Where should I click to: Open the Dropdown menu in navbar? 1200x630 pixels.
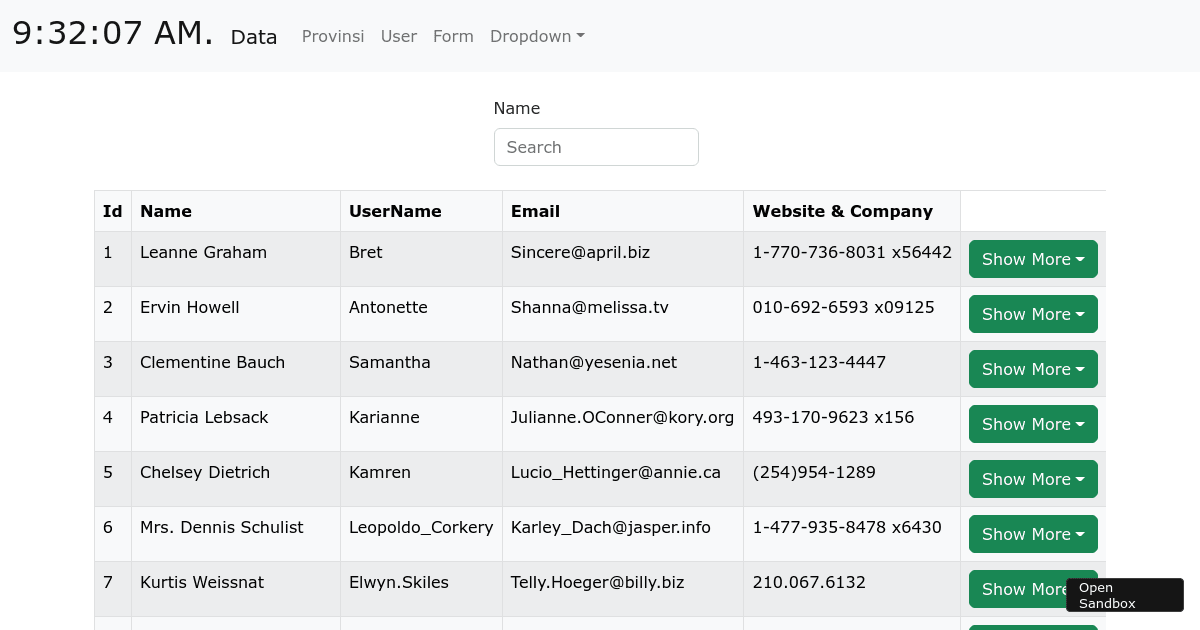(536, 36)
